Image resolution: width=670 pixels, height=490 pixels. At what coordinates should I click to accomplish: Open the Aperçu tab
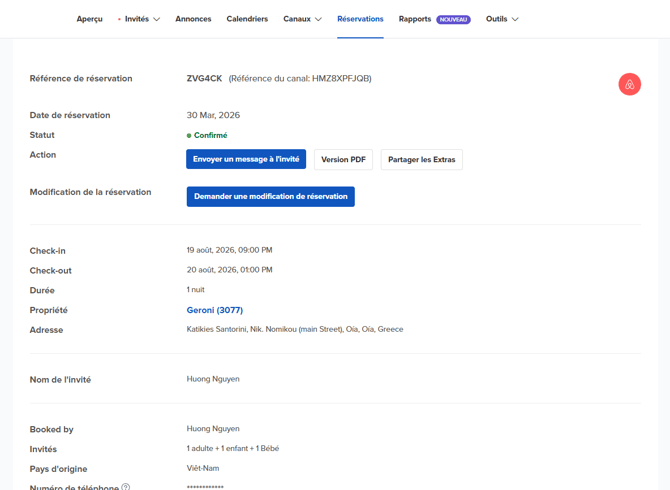coord(89,19)
